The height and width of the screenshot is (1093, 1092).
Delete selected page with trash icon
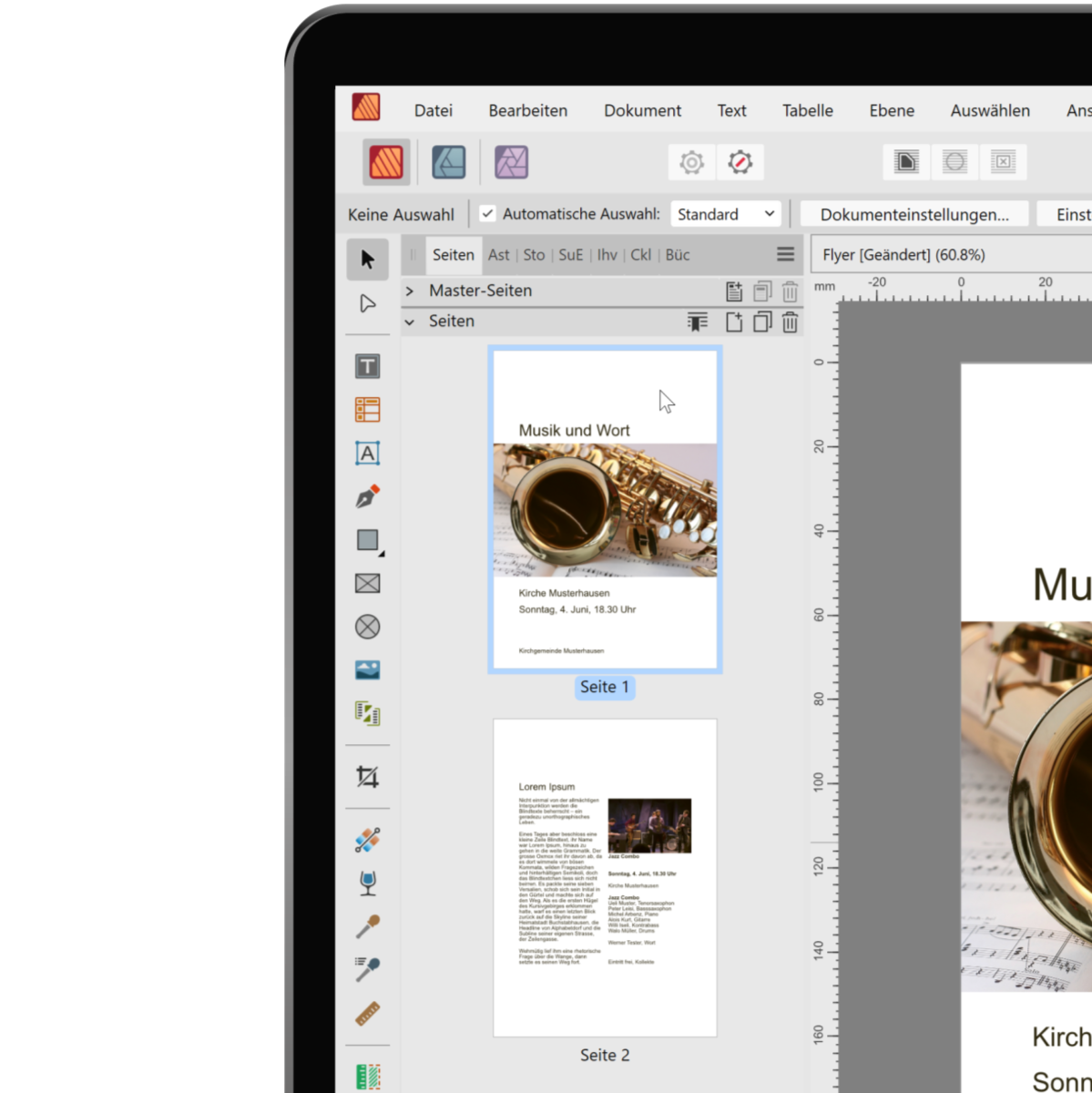click(790, 322)
